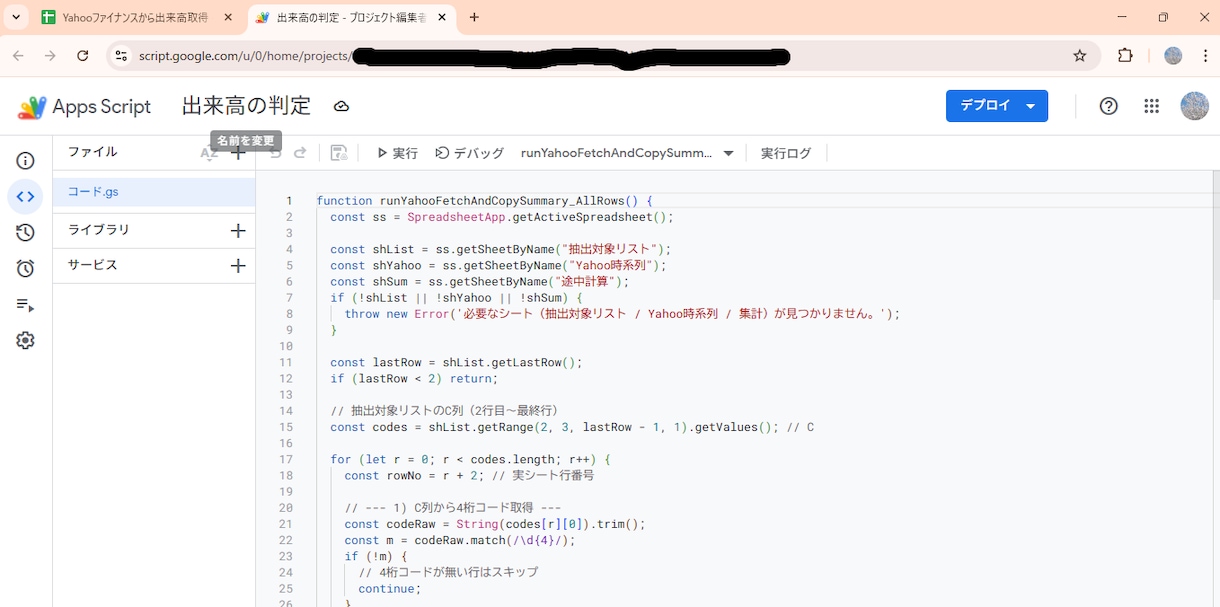Open the help question mark icon
The image size is (1220, 607).
click(1108, 106)
